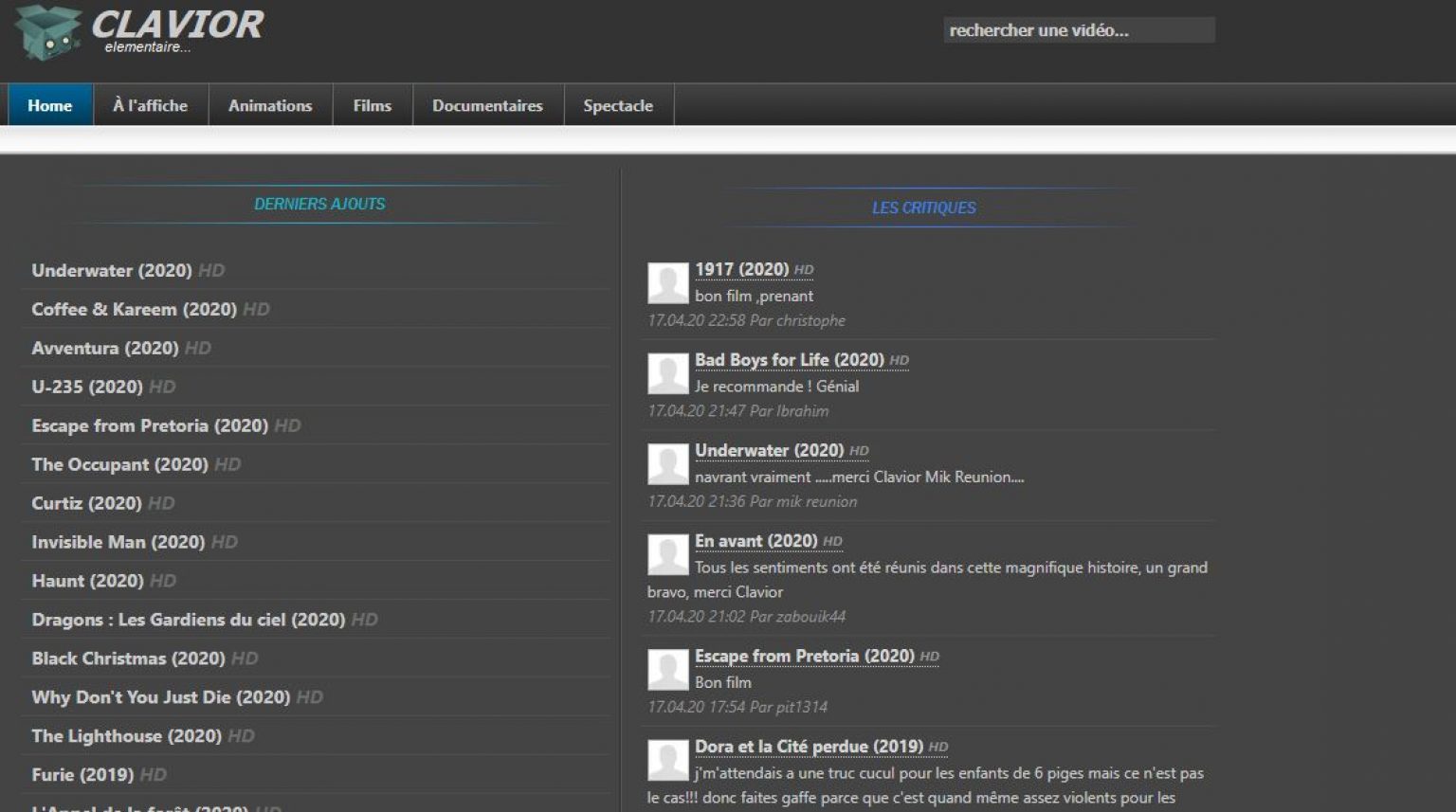The width and height of the screenshot is (1456, 812).
Task: Open Dragons : Les Gardiens du ciel link
Action: coord(188,620)
